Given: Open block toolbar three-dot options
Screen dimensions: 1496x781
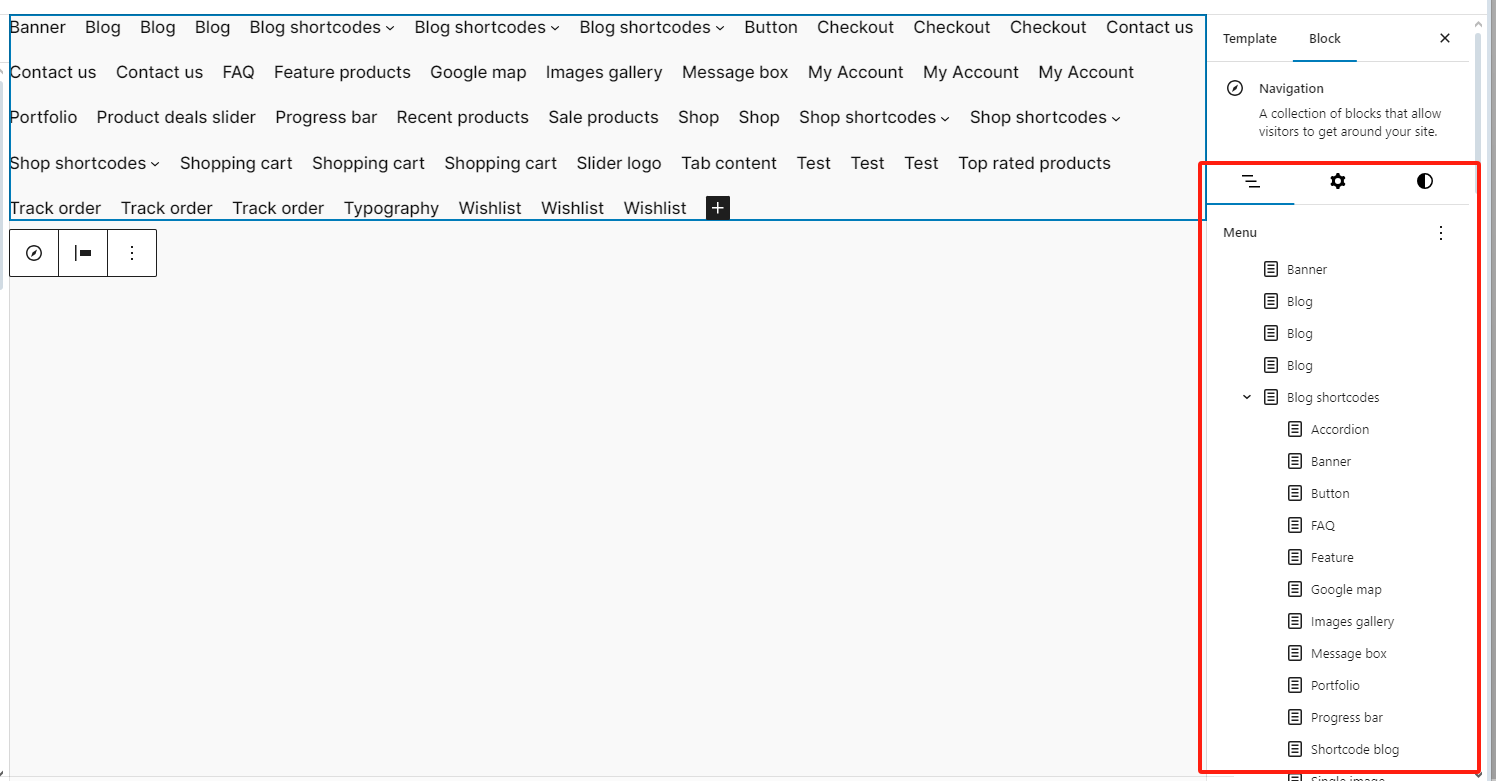Looking at the screenshot, I should tap(132, 253).
